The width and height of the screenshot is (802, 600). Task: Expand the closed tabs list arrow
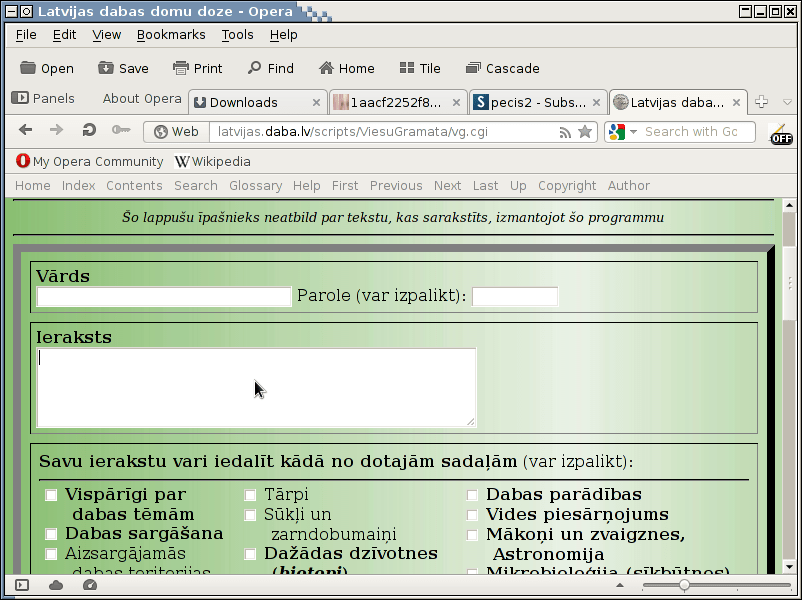(x=787, y=102)
